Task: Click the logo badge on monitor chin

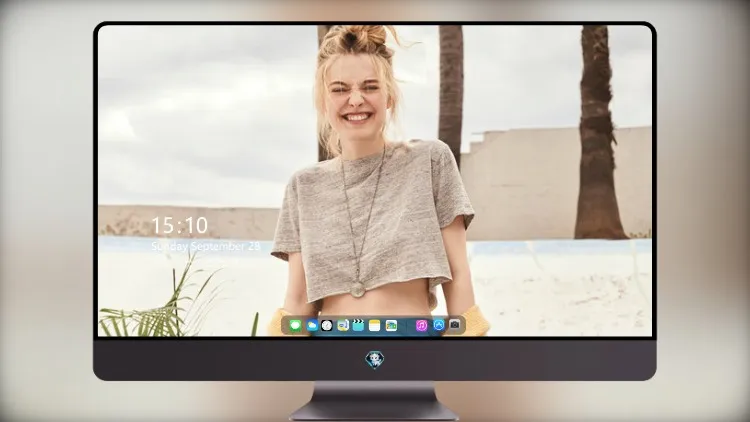Action: pyautogui.click(x=375, y=360)
